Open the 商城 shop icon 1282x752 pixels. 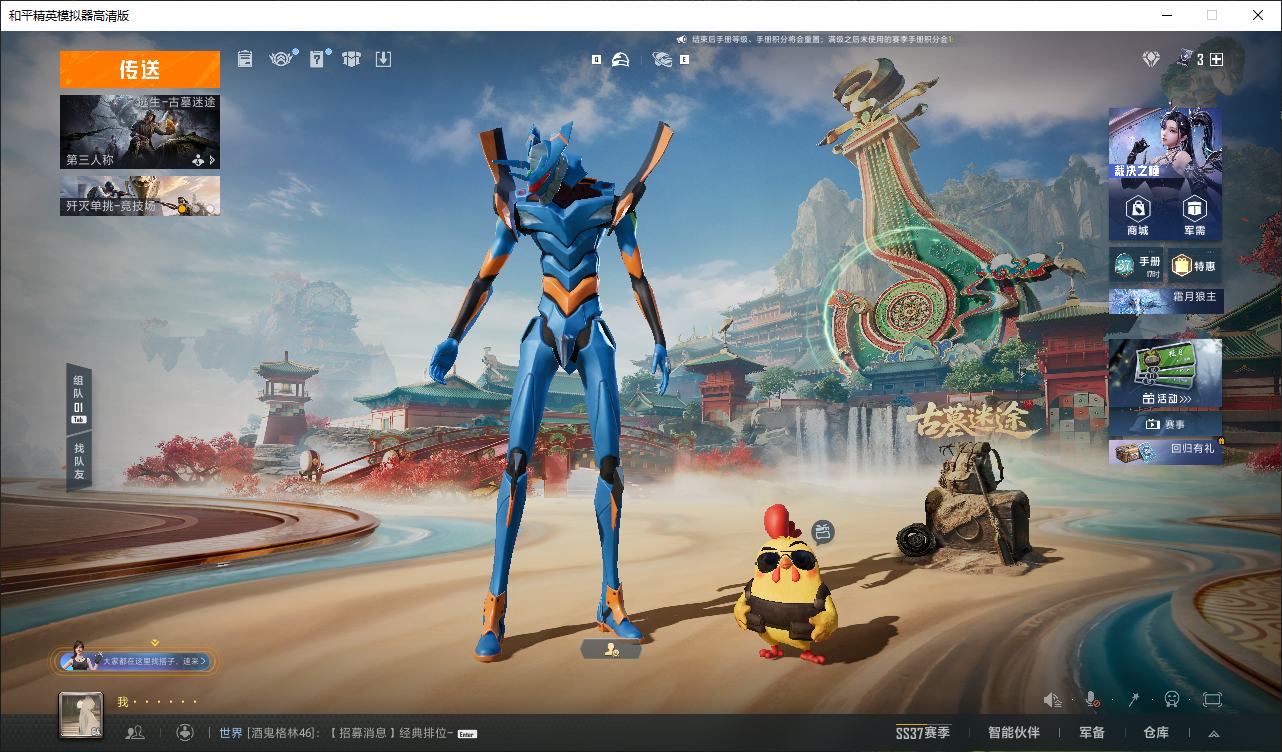tap(1138, 214)
